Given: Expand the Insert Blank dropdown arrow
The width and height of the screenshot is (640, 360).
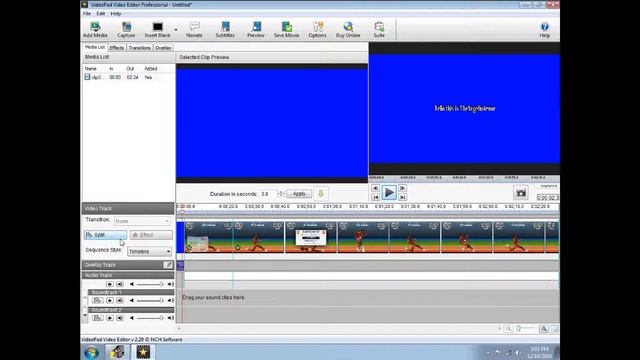Looking at the screenshot, I should tap(176, 30).
